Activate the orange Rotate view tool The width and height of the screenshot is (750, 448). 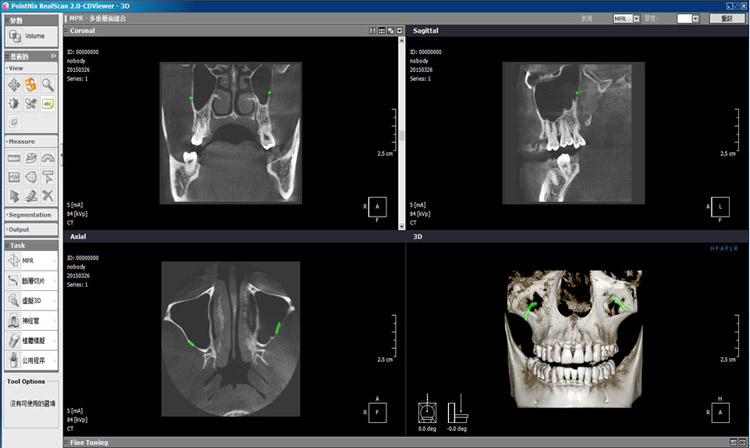pos(31,85)
